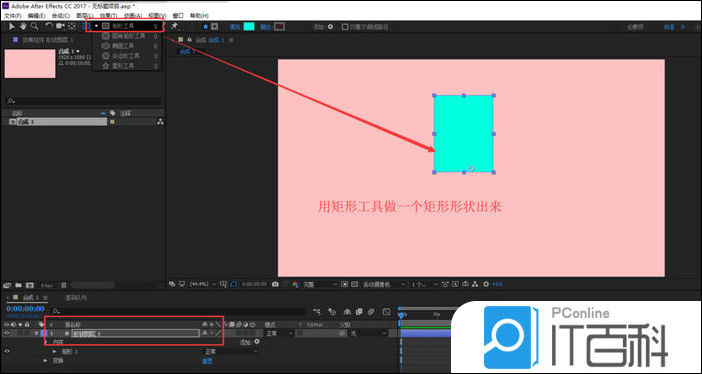Collapse the shape layer 1 twirl arrow

pyautogui.click(x=36, y=333)
